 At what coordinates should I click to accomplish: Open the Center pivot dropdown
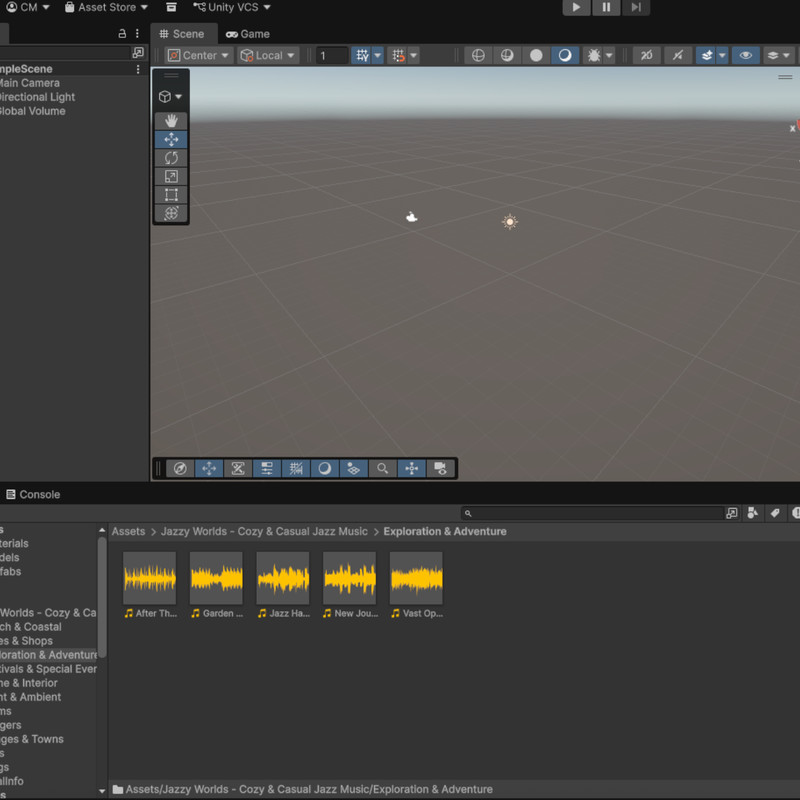[199, 55]
